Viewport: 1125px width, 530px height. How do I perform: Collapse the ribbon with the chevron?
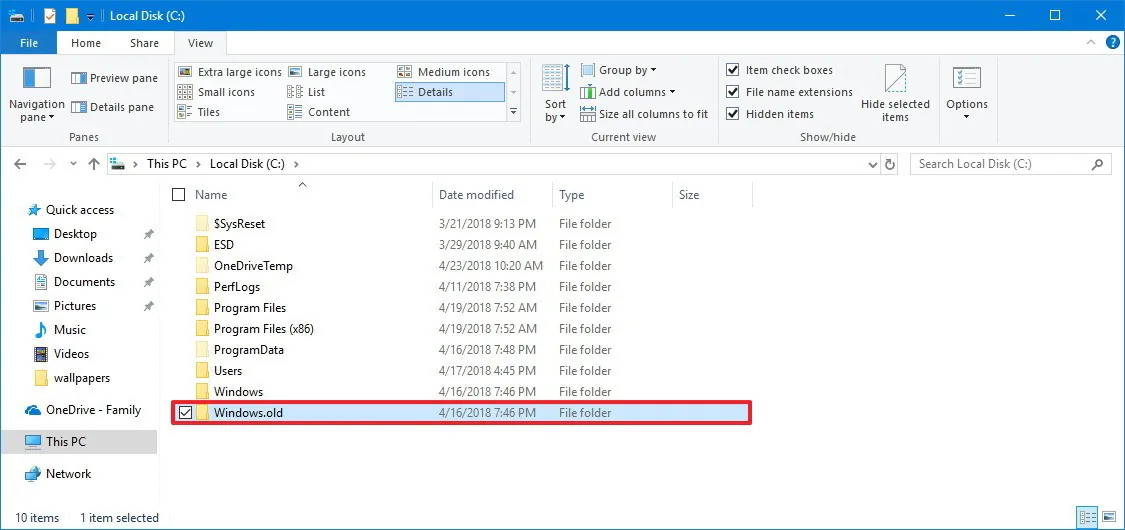point(1091,43)
